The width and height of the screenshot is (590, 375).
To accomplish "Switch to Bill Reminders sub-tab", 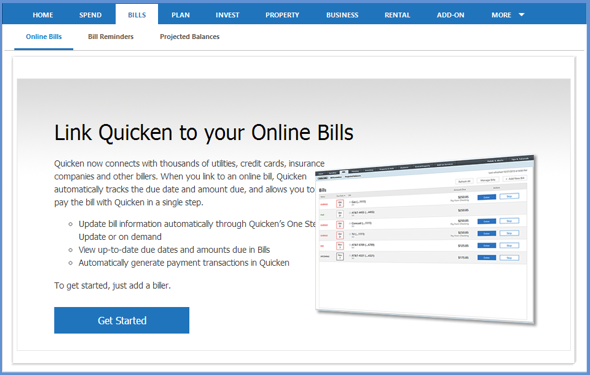I will (x=111, y=37).
